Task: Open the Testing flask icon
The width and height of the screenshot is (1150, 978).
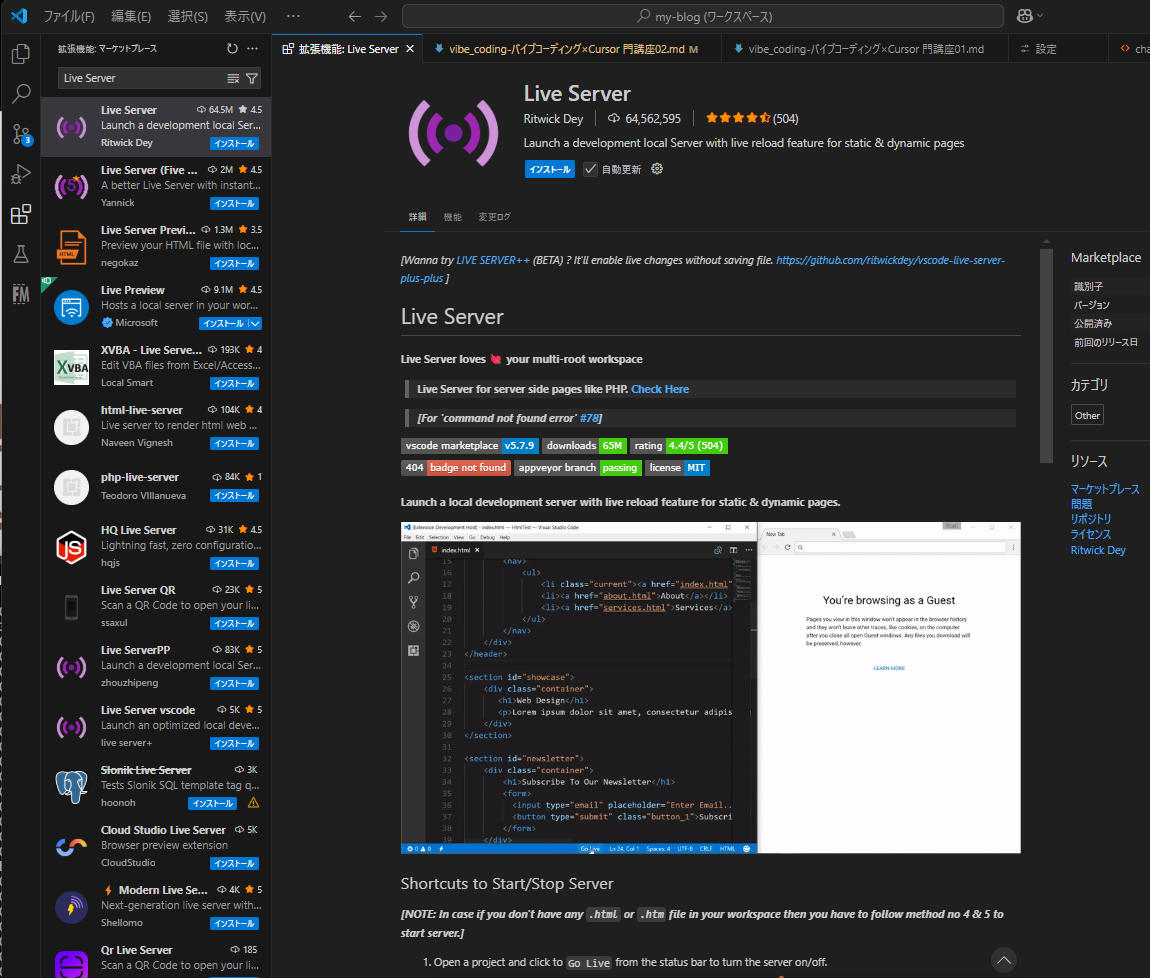Action: tap(20, 254)
